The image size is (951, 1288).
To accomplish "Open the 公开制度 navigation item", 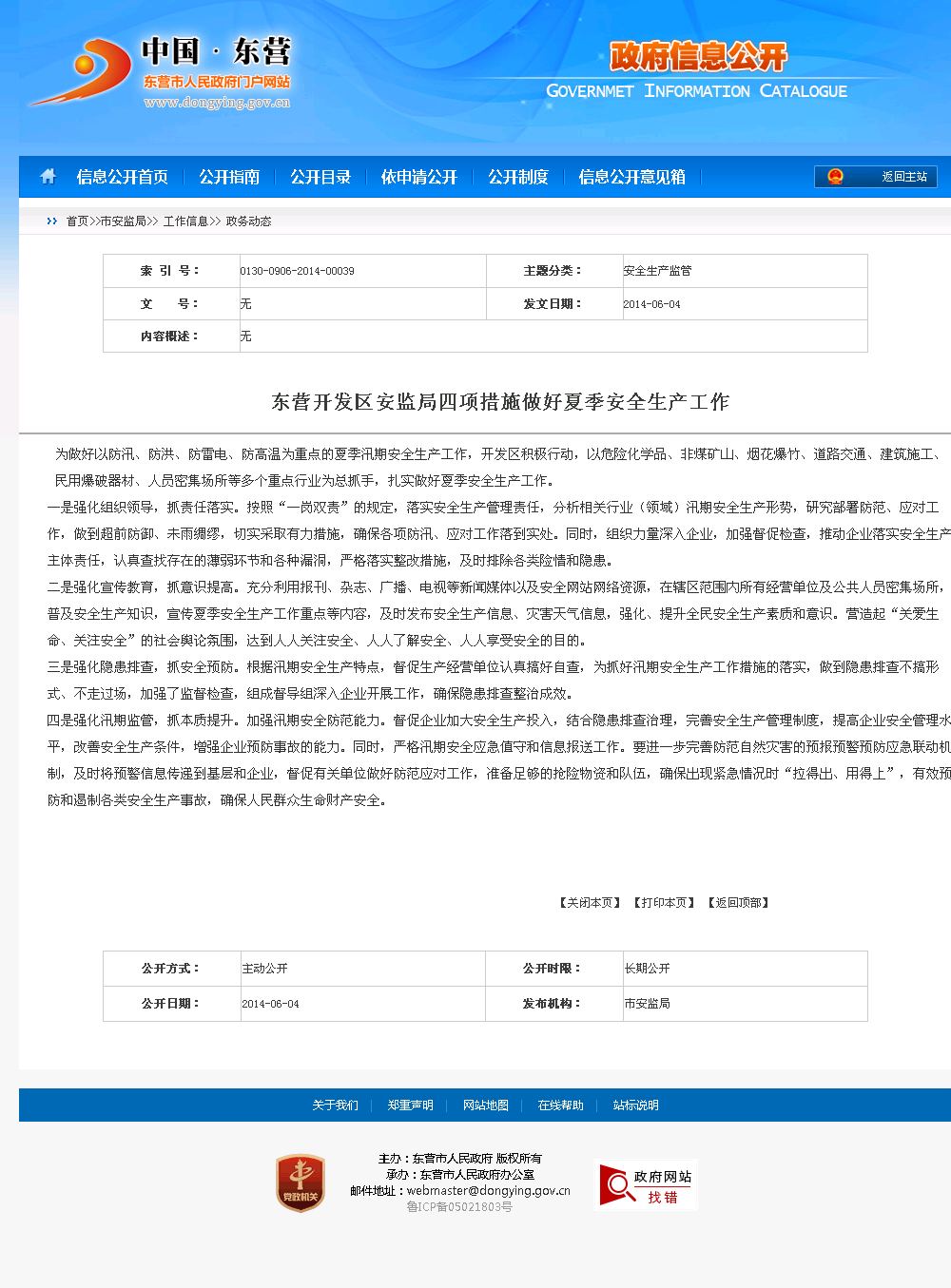I will tap(517, 177).
